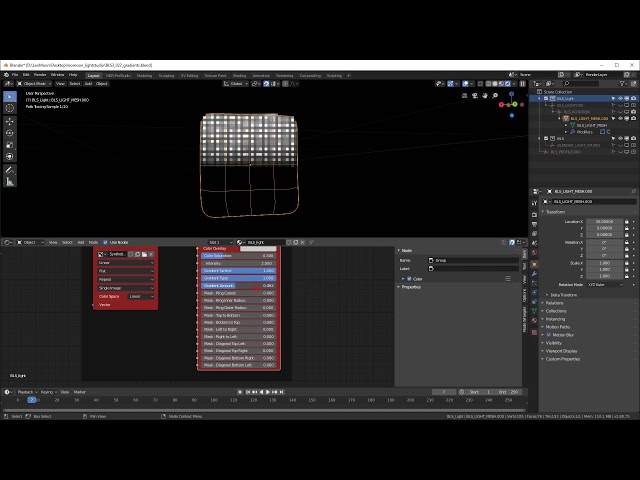The height and width of the screenshot is (480, 640).
Task: Click the open image folder icon on texture node
Action: pos(144,254)
